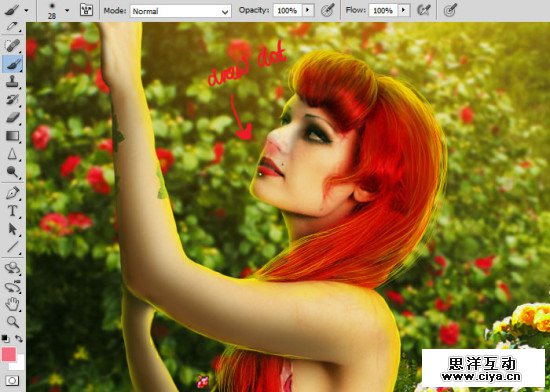550x392 pixels.
Task: Expand the tool preset picker arrow
Action: (x=26, y=11)
